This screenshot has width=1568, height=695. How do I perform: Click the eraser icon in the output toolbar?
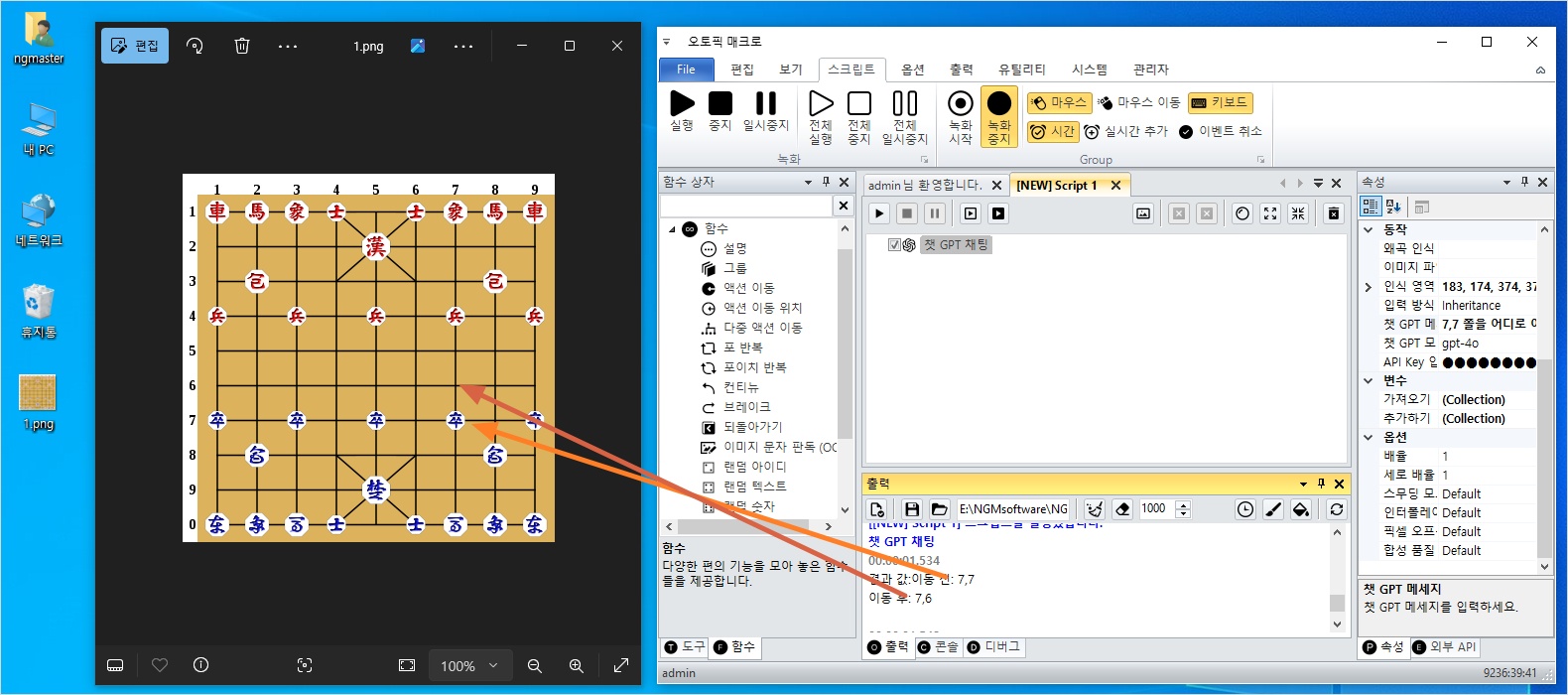(x=1122, y=509)
